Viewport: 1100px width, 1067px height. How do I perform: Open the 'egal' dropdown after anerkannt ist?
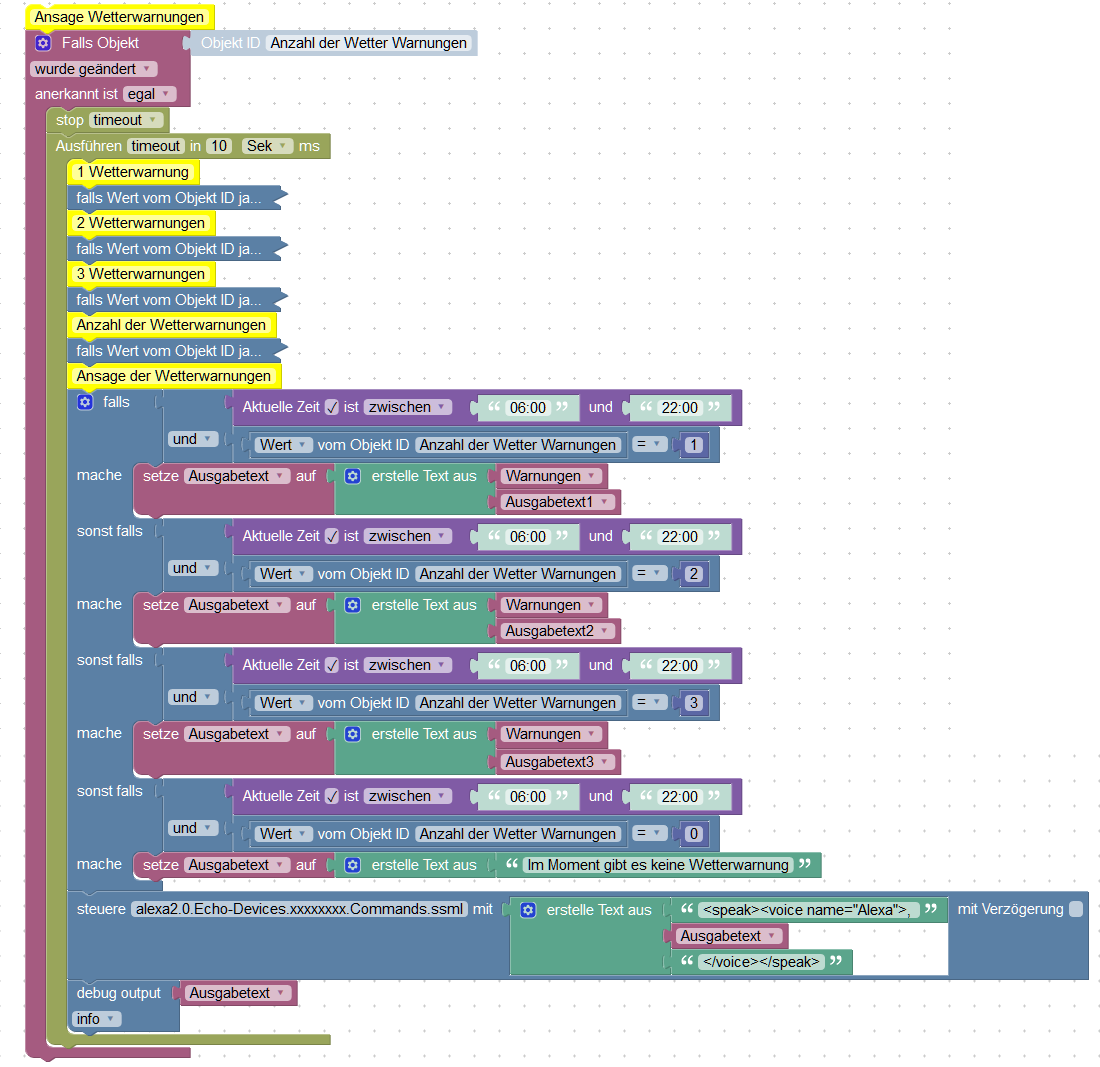point(149,94)
